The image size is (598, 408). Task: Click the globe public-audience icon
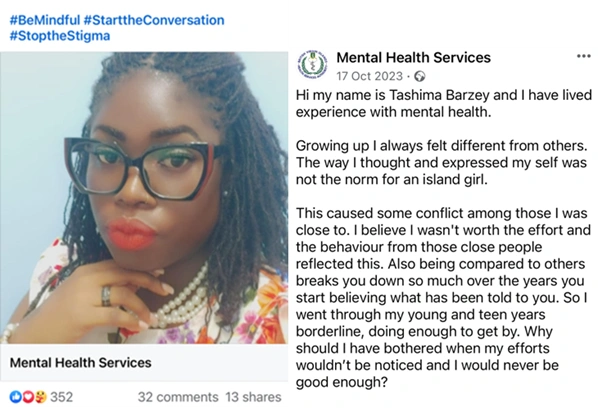[420, 76]
